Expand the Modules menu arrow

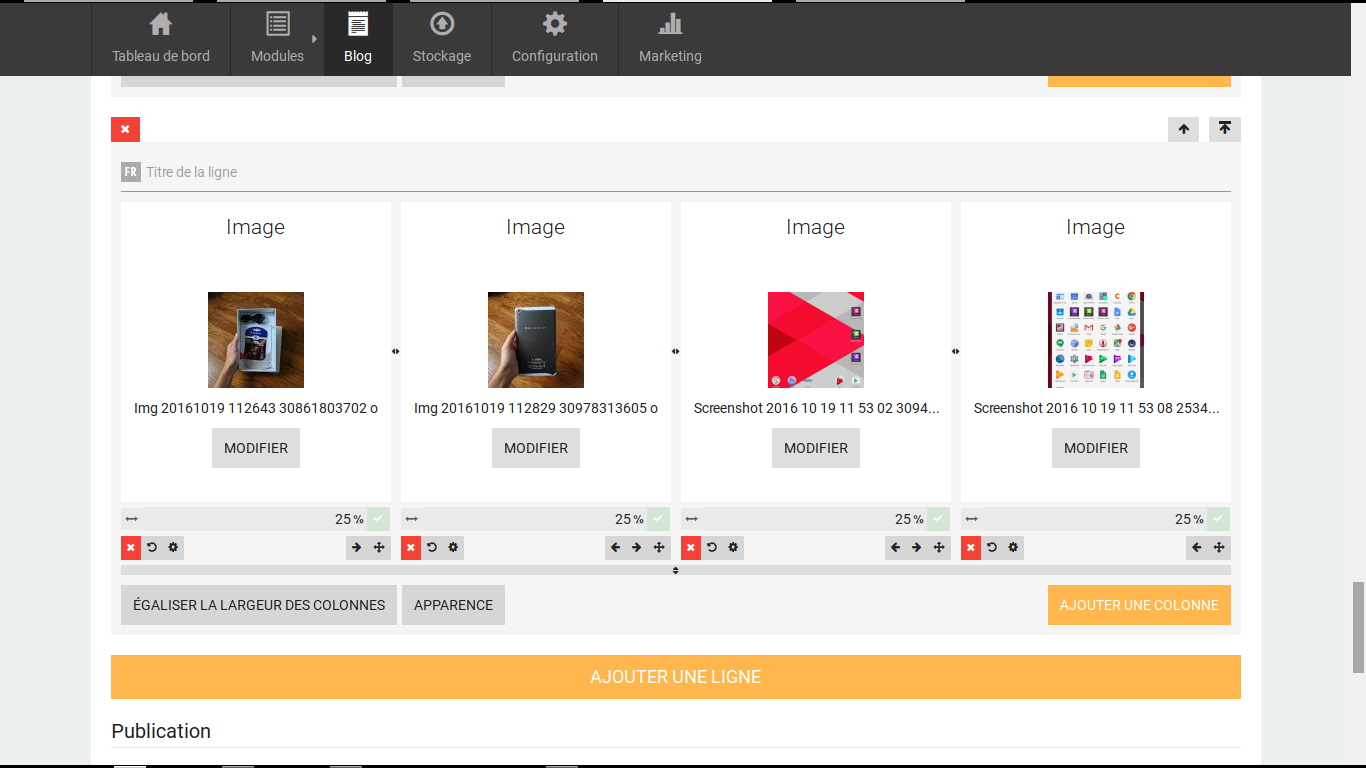tap(314, 39)
